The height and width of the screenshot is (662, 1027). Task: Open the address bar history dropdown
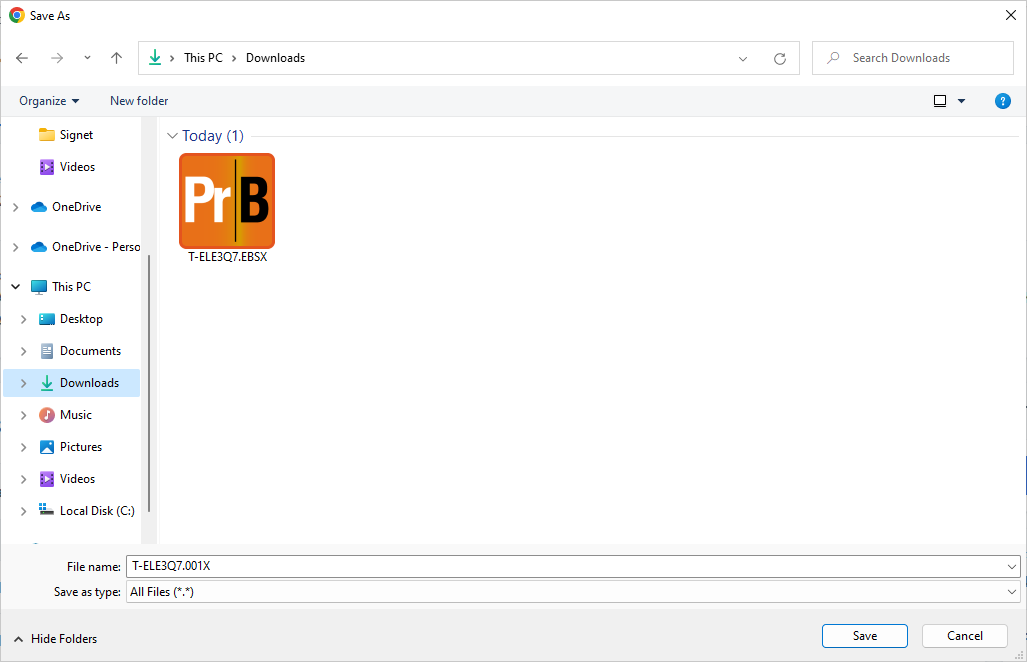tap(743, 58)
